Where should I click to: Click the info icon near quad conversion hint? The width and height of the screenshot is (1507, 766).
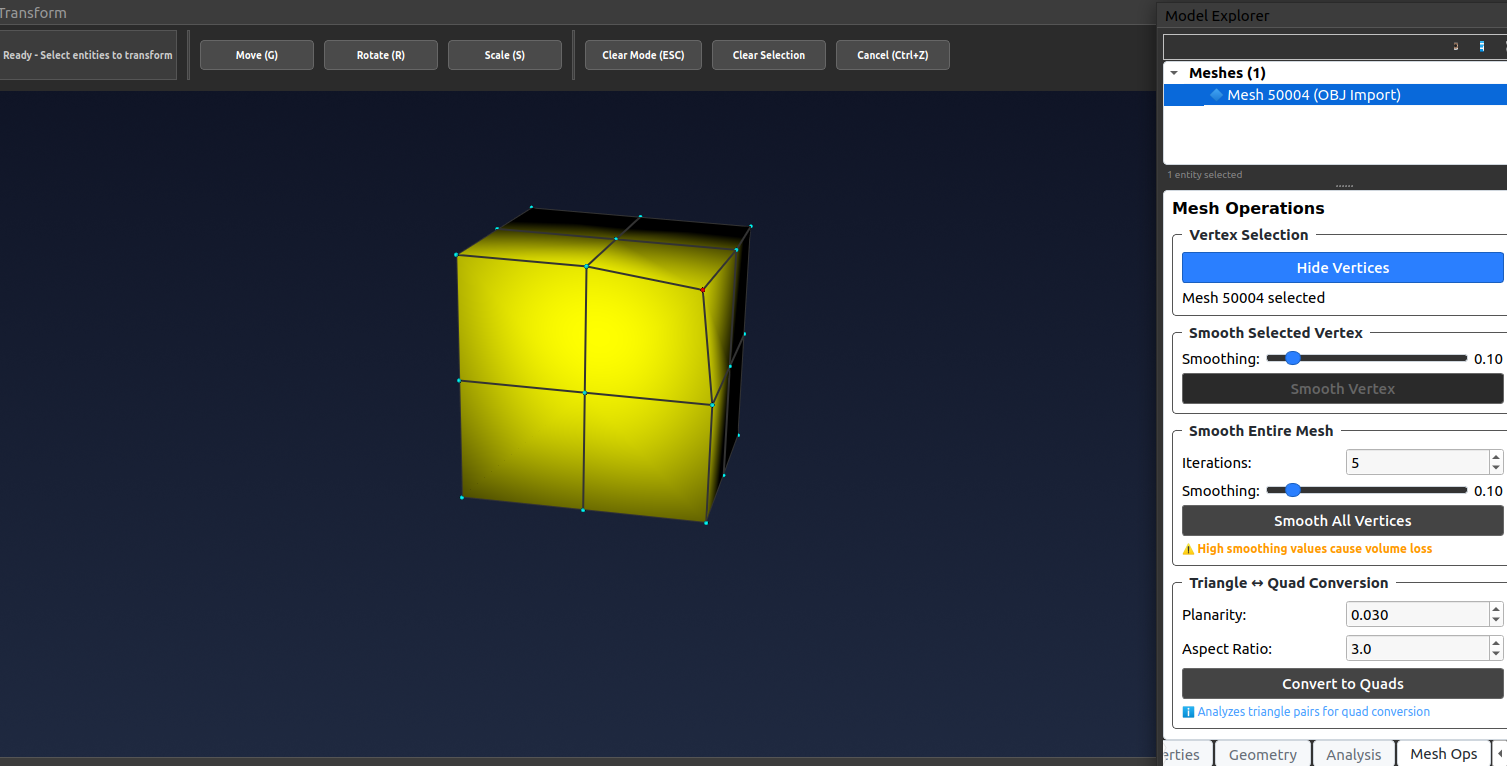1188,711
